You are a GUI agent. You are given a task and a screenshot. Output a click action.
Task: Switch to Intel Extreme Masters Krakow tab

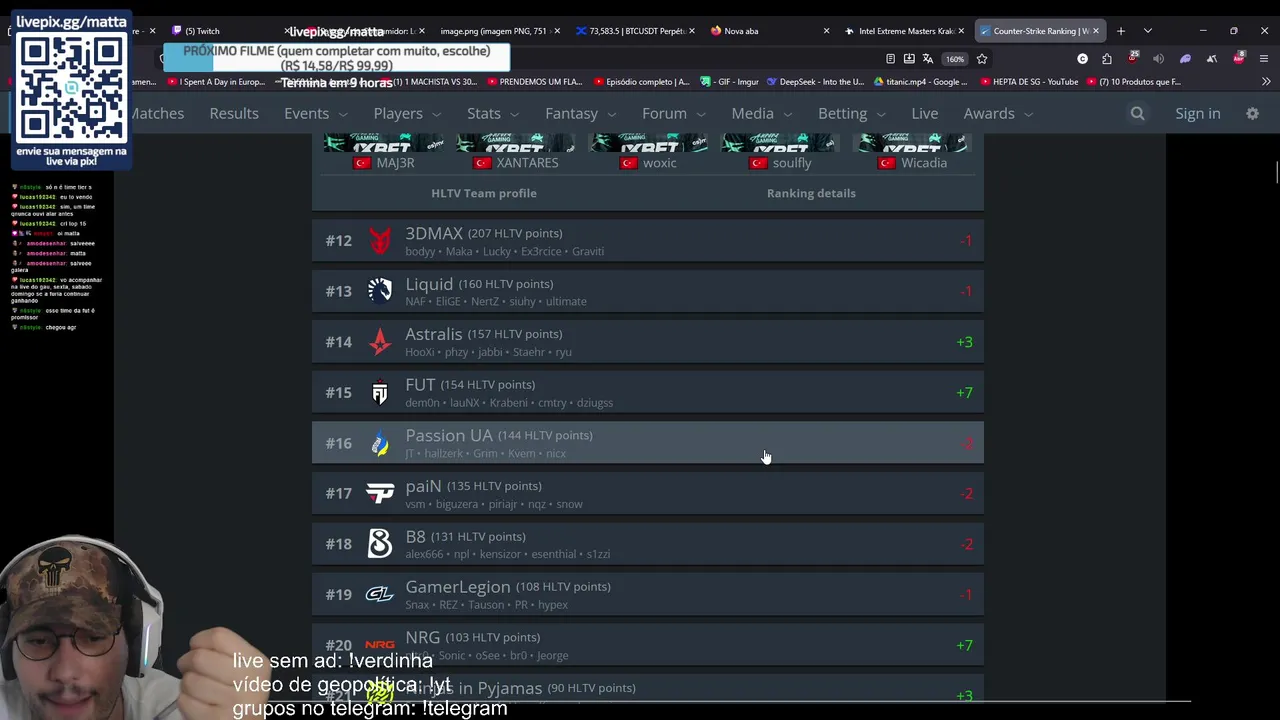point(905,31)
